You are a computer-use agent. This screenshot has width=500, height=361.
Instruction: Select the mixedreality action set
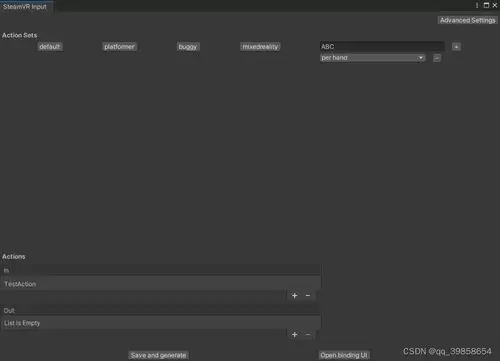point(260,47)
